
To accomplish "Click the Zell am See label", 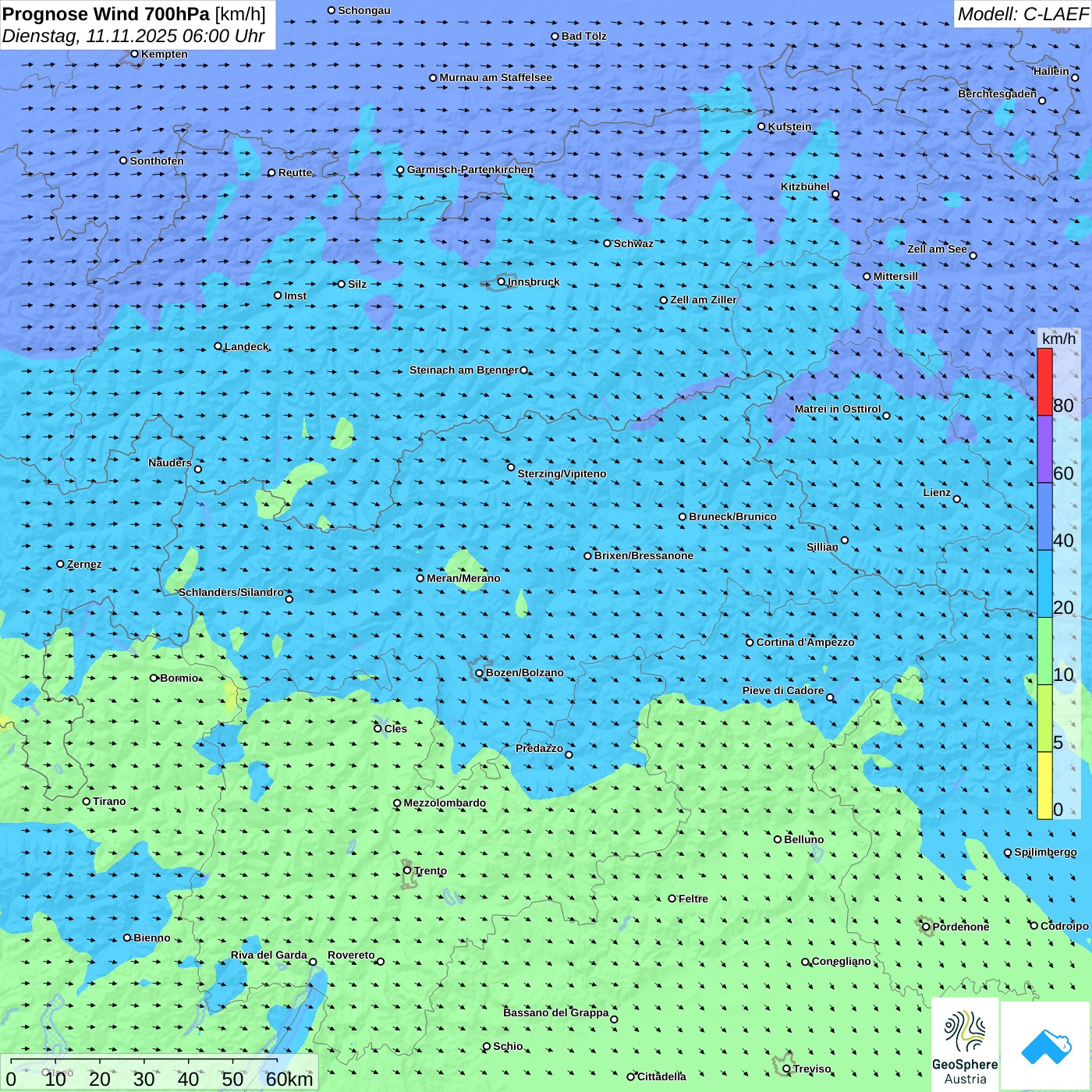I will point(937,249).
